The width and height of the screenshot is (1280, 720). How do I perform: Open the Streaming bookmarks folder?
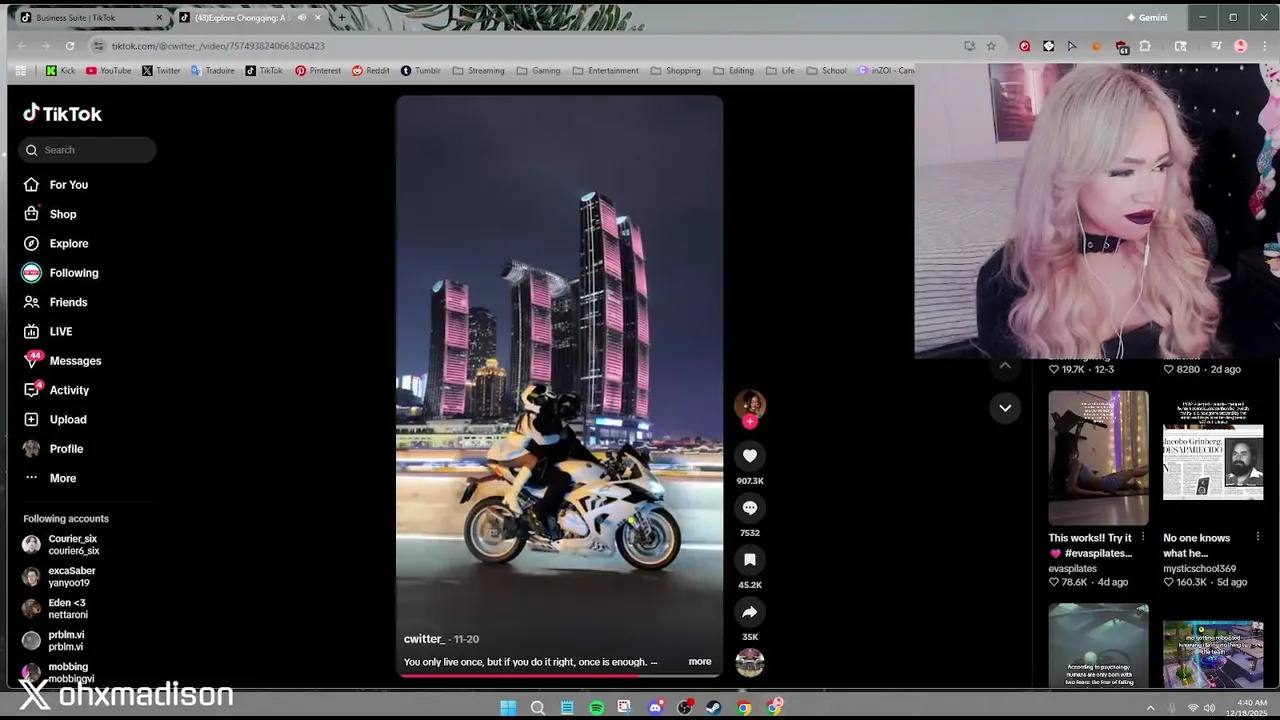click(x=478, y=71)
